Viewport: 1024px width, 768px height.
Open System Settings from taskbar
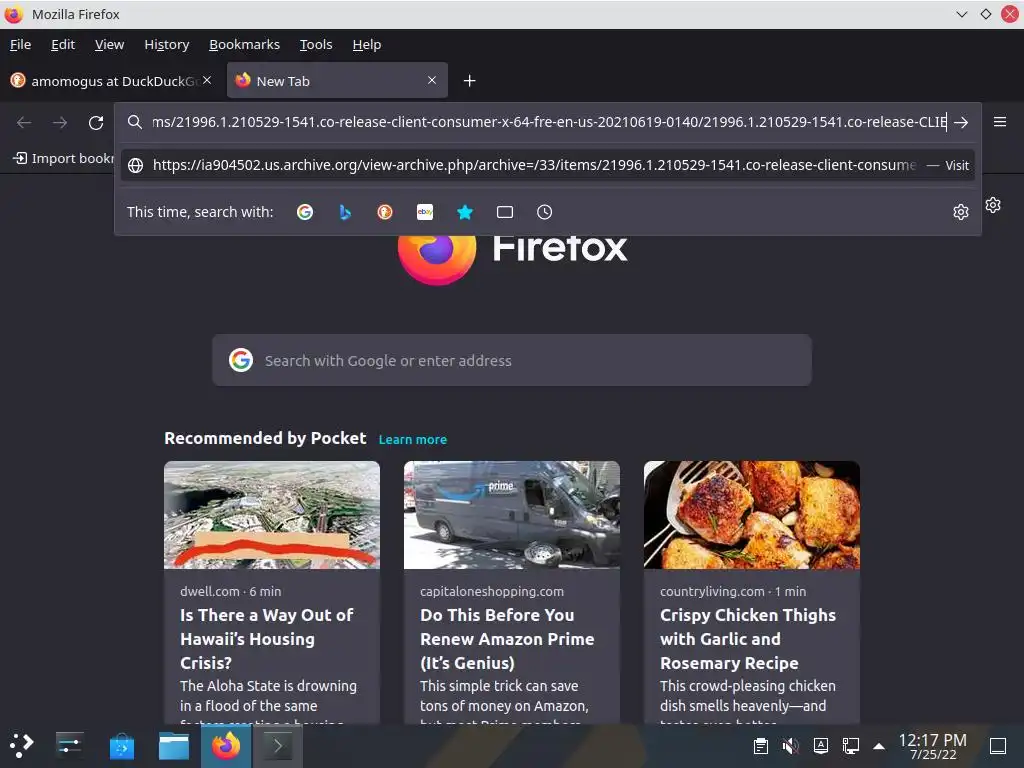tap(69, 745)
